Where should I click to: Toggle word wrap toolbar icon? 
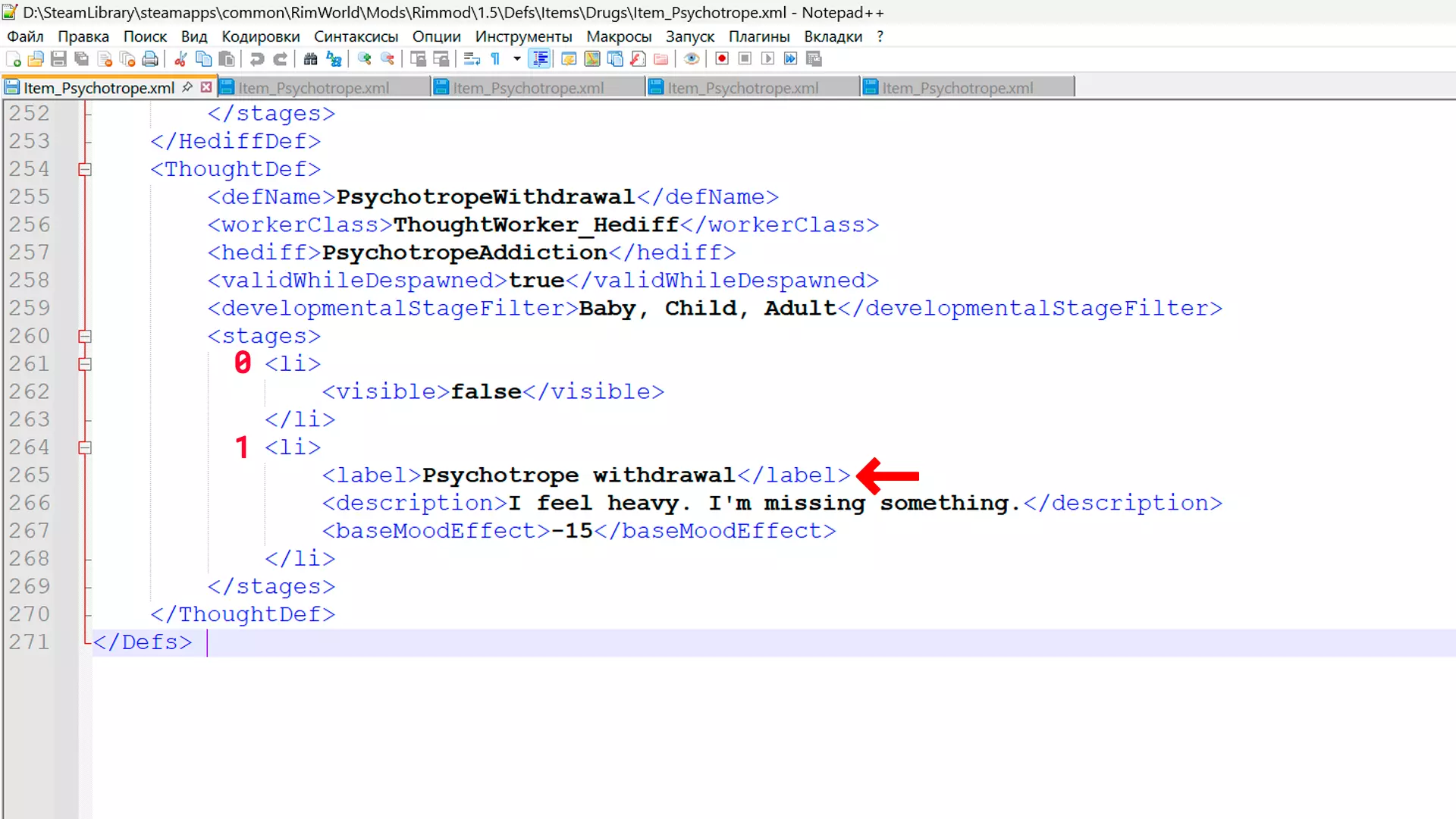click(x=472, y=59)
